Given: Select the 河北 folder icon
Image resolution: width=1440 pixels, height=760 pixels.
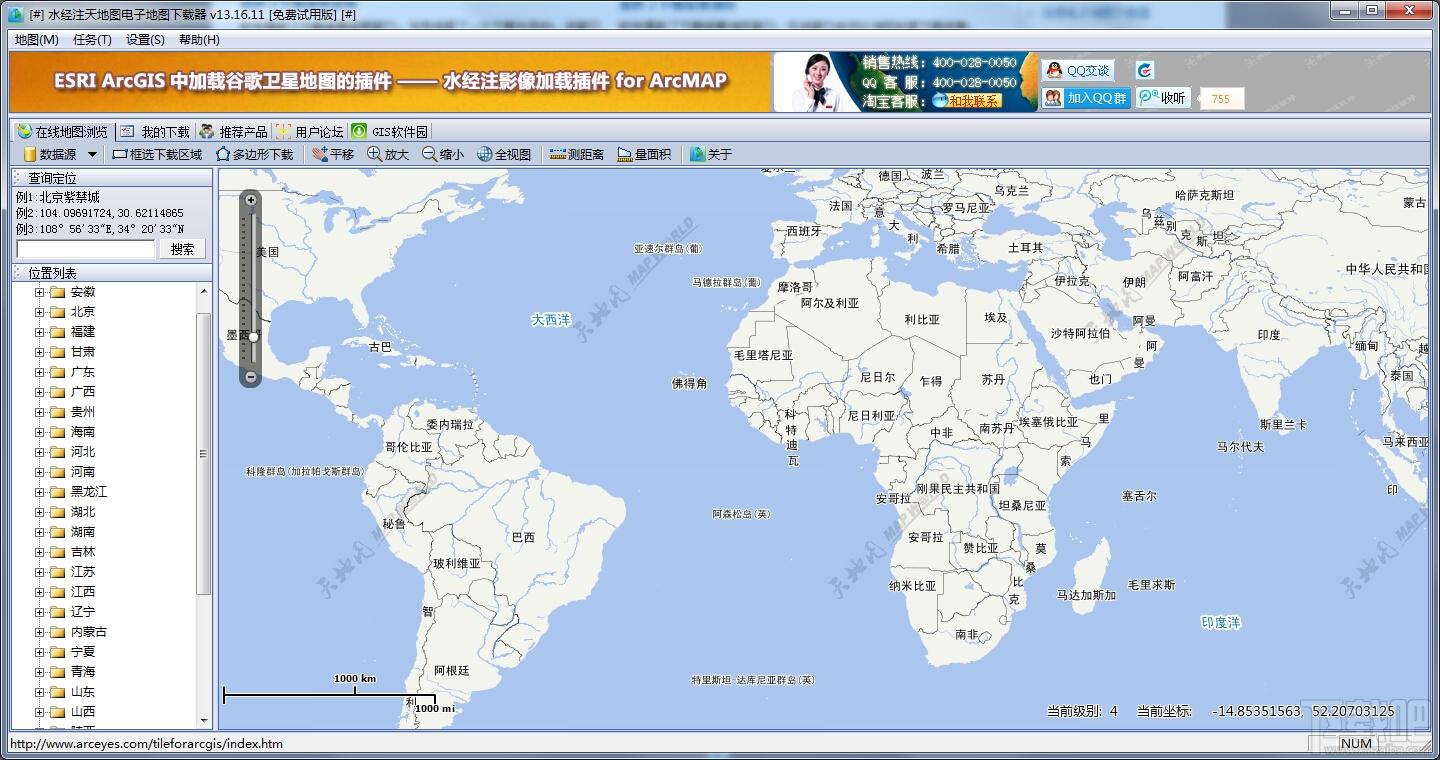Looking at the screenshot, I should coord(57,452).
